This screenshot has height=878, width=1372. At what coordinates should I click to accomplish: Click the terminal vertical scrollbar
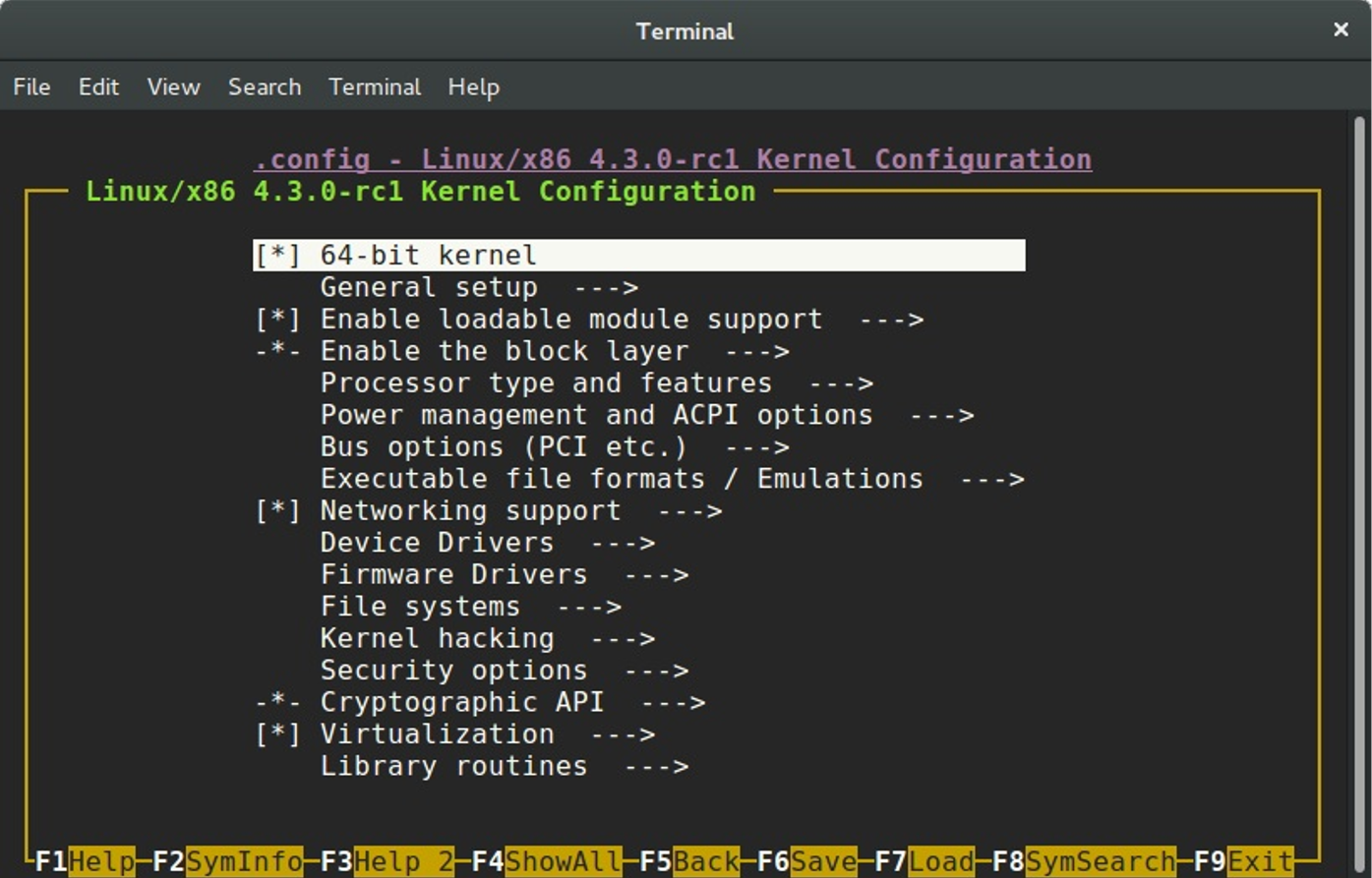tap(1360, 492)
